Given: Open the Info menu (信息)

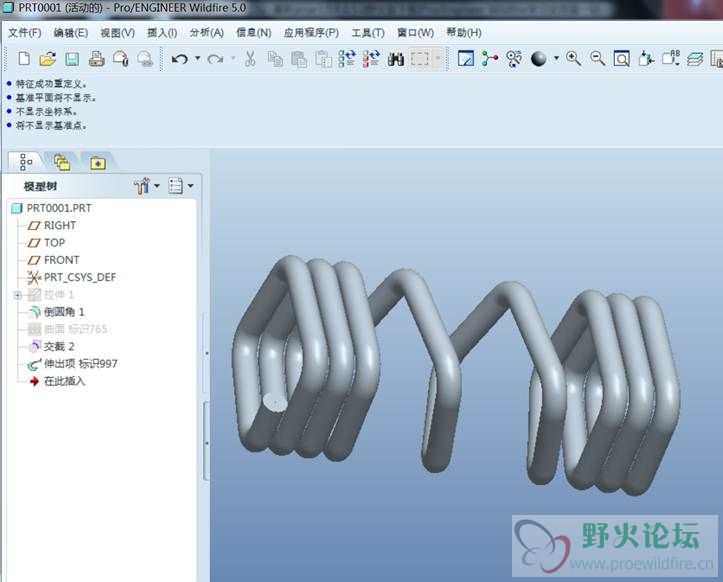Looking at the screenshot, I should coord(254,33).
